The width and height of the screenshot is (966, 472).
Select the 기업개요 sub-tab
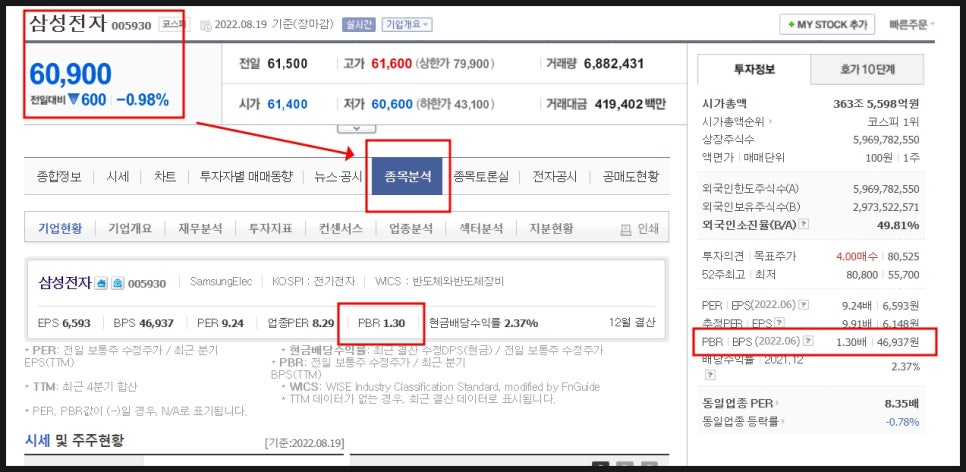click(x=130, y=229)
